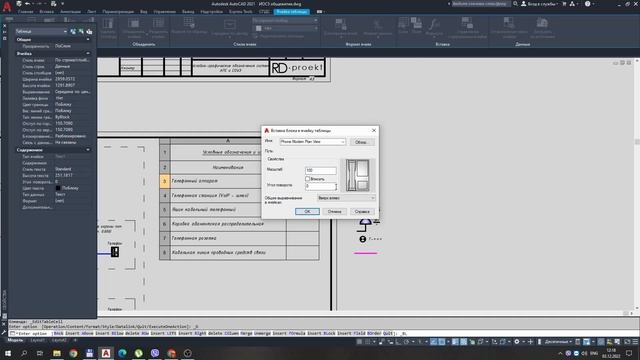
Task: Click the search icon in the title bar
Action: point(515,4)
